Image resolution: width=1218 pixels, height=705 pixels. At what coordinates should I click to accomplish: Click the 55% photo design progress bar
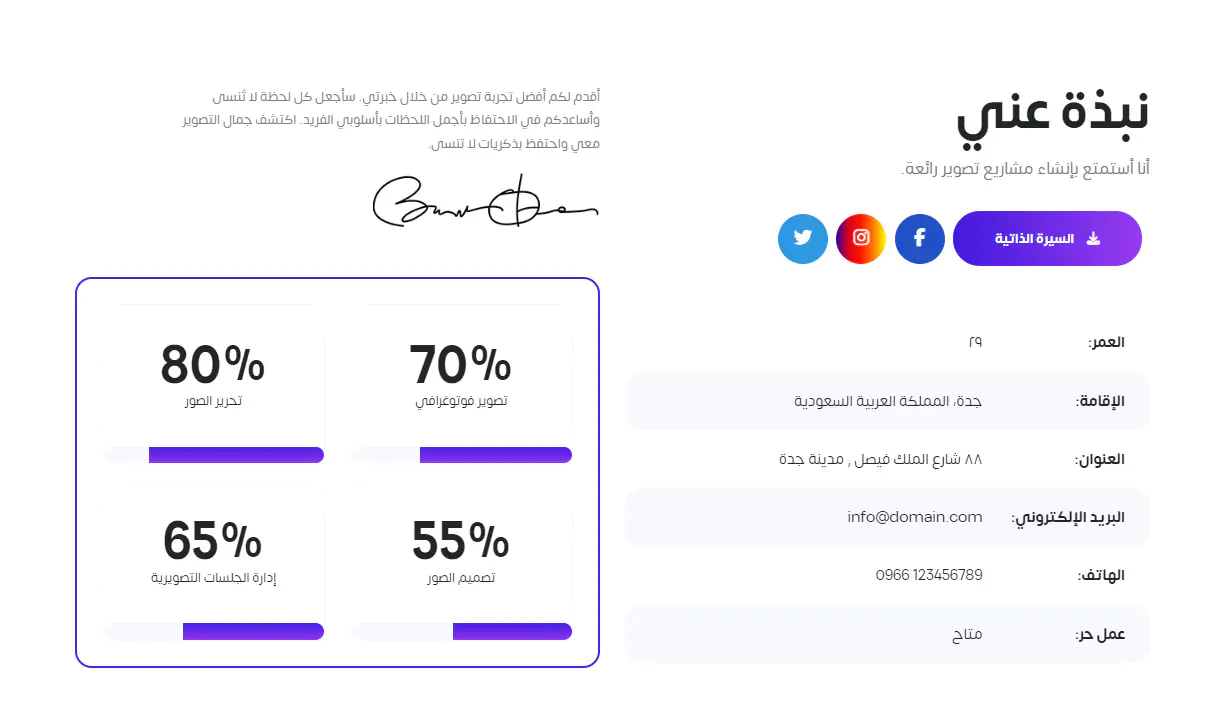pyautogui.click(x=461, y=631)
